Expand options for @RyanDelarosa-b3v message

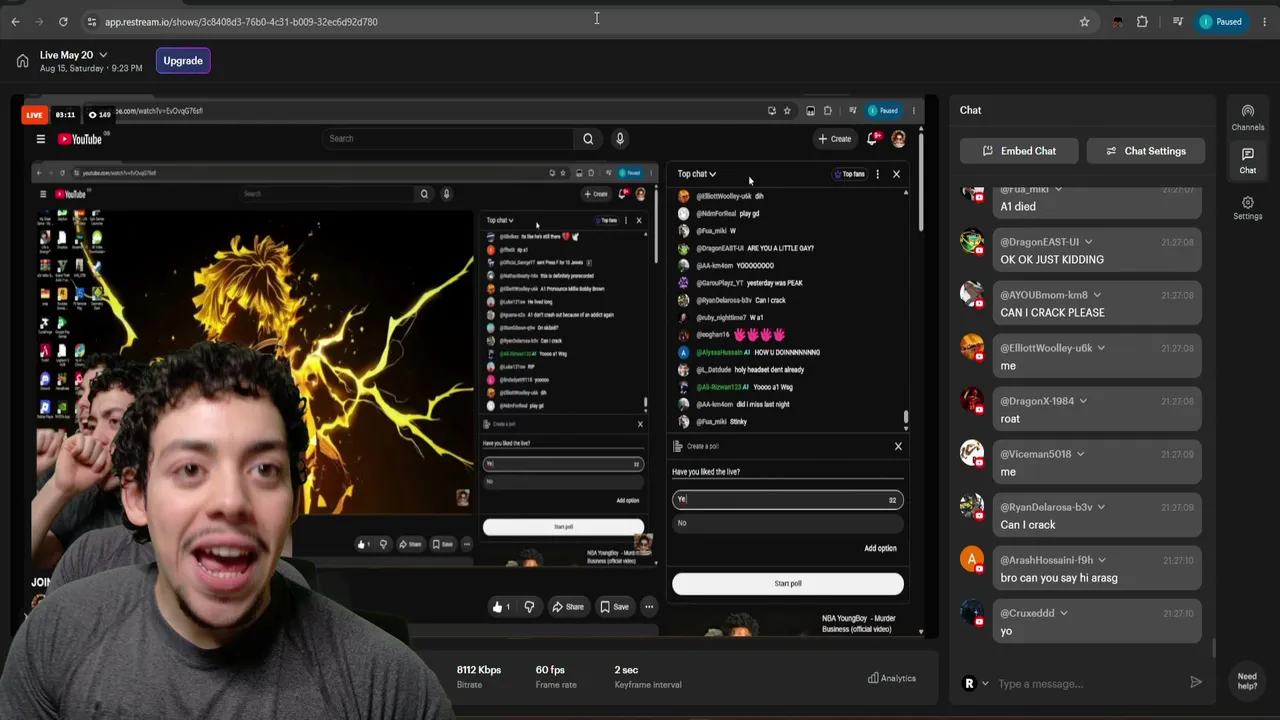(x=1101, y=507)
